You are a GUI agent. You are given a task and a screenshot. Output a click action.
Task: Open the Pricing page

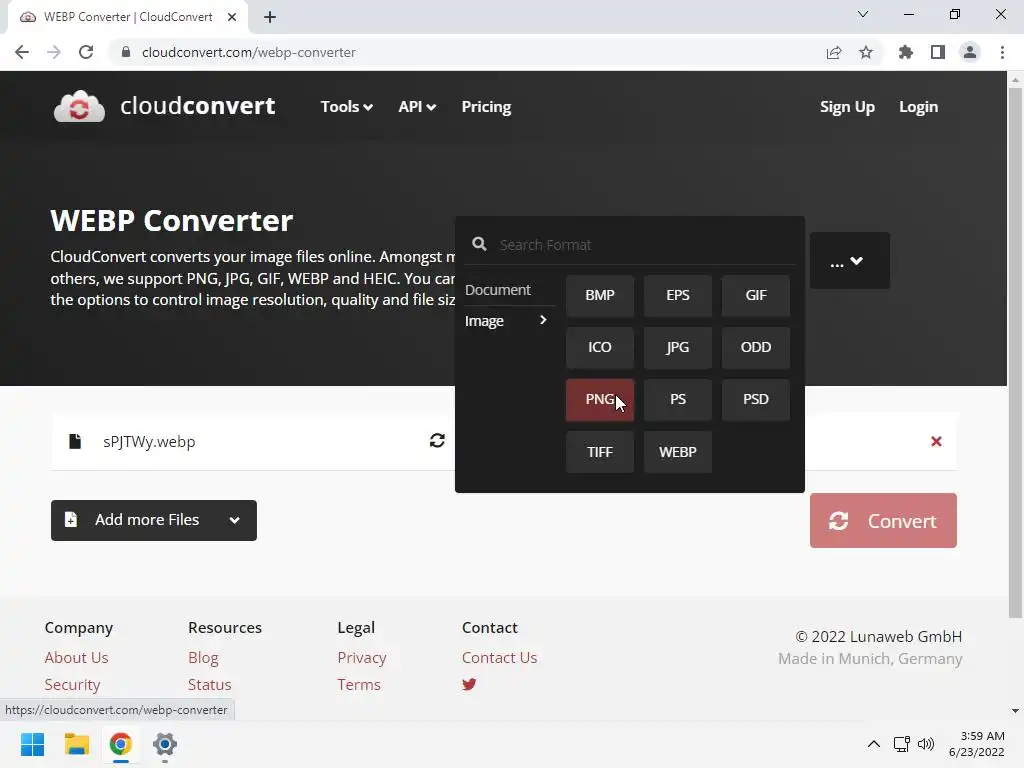click(487, 106)
